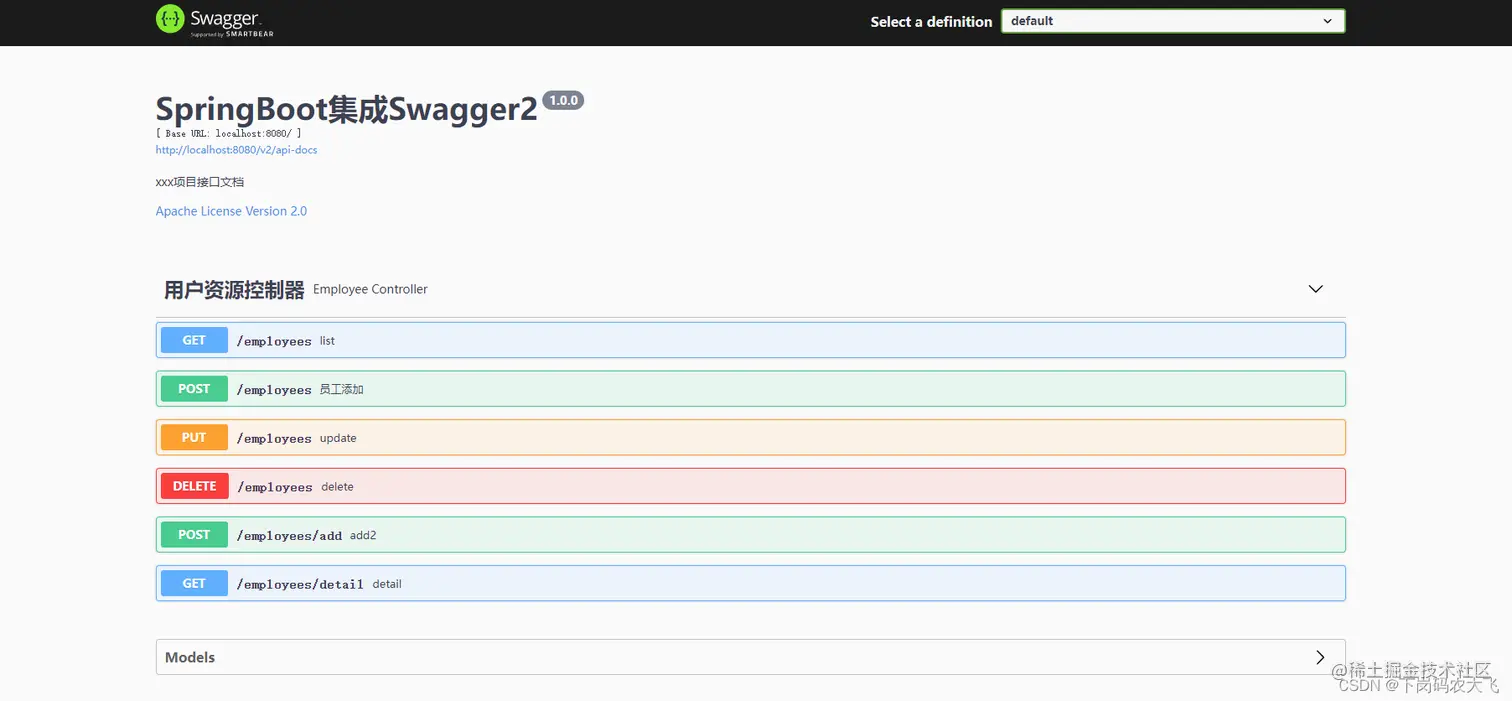1512x701 pixels.
Task: Click POST badge on /employees/add row
Action: [x=194, y=535]
